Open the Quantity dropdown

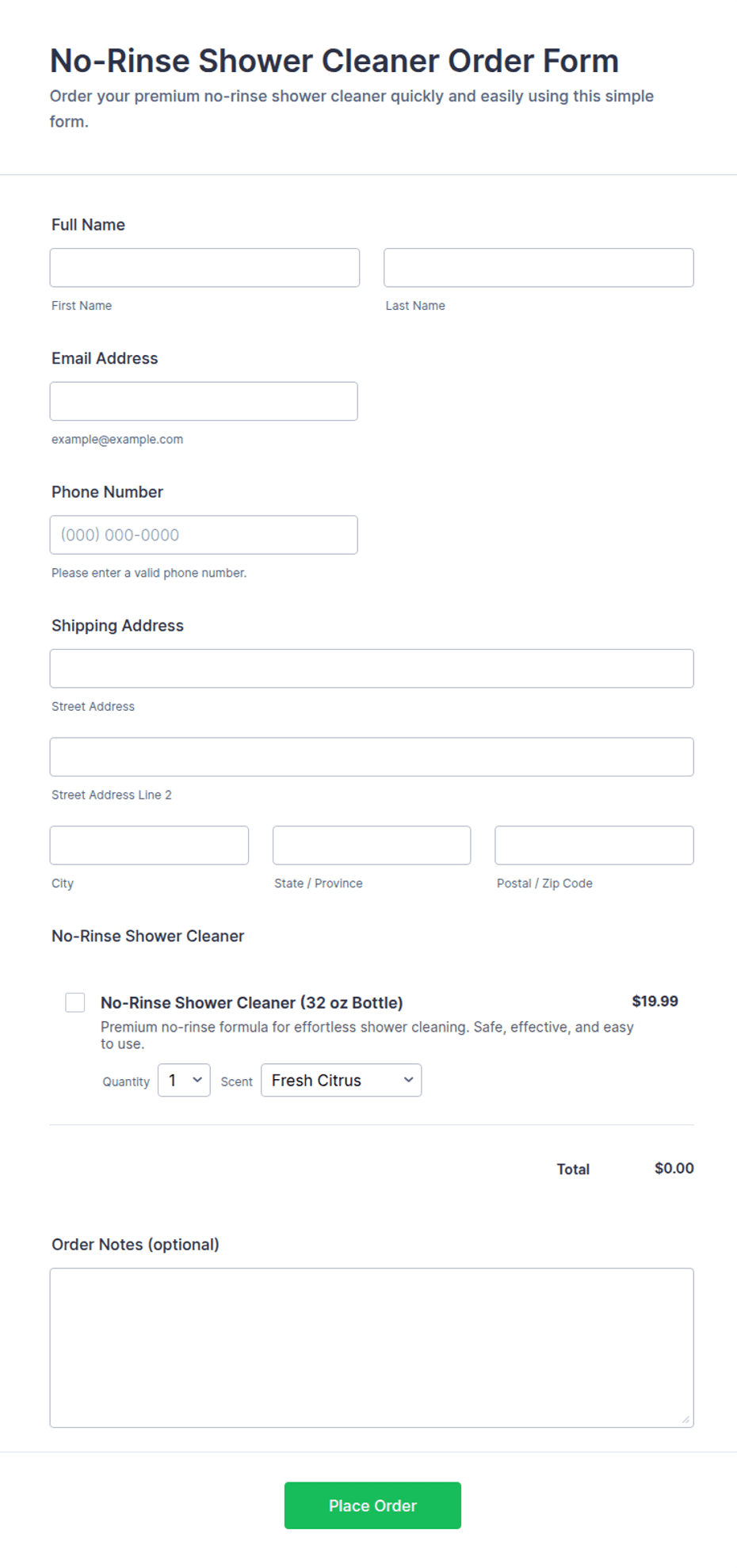pos(184,1080)
